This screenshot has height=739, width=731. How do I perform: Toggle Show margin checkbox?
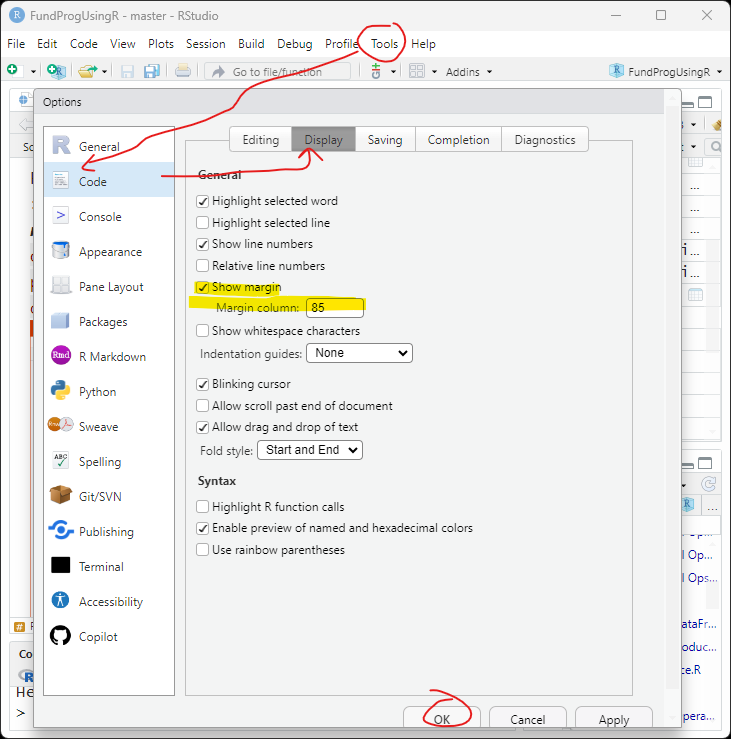(x=203, y=287)
